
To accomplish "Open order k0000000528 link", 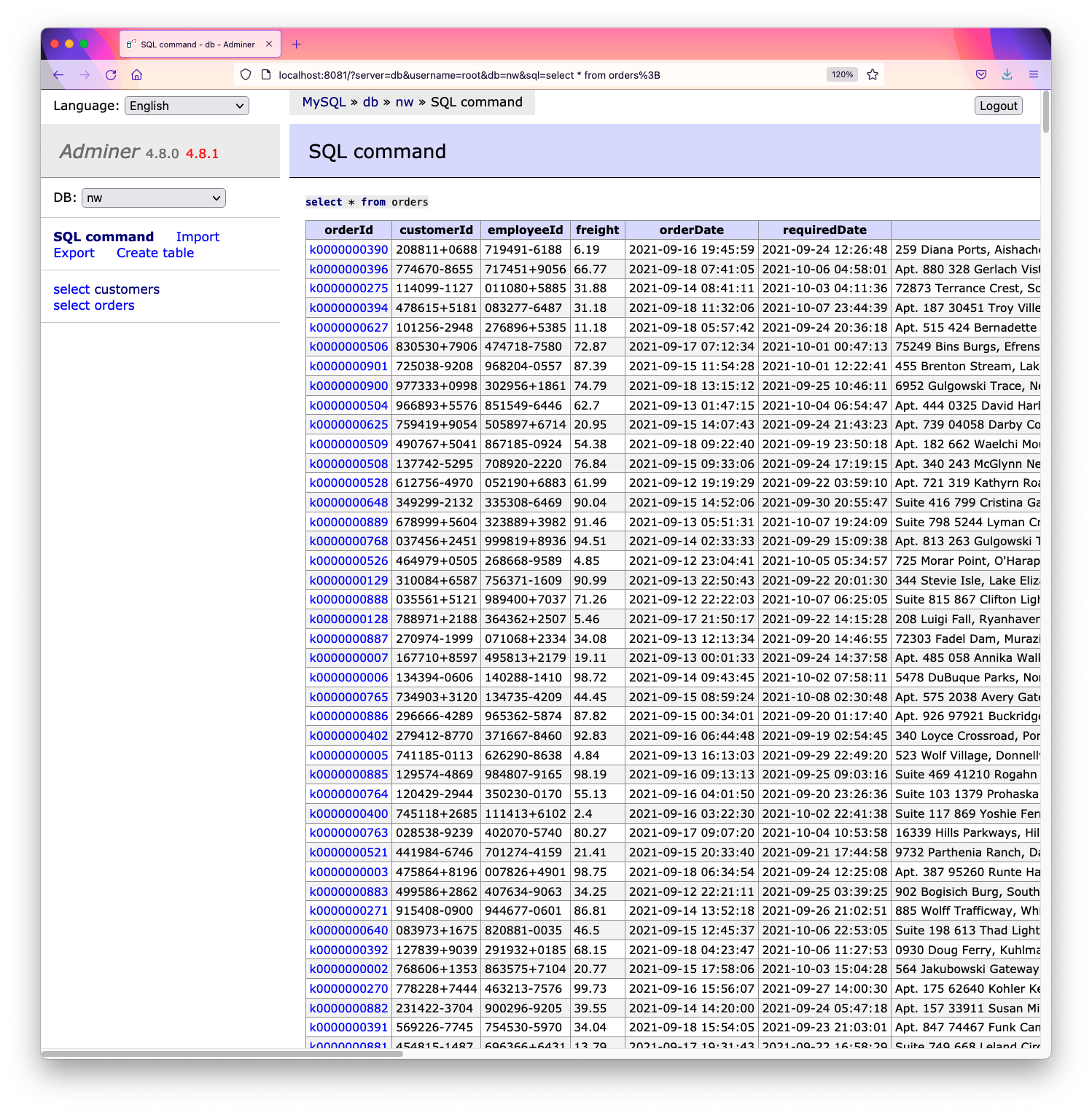I will (348, 483).
